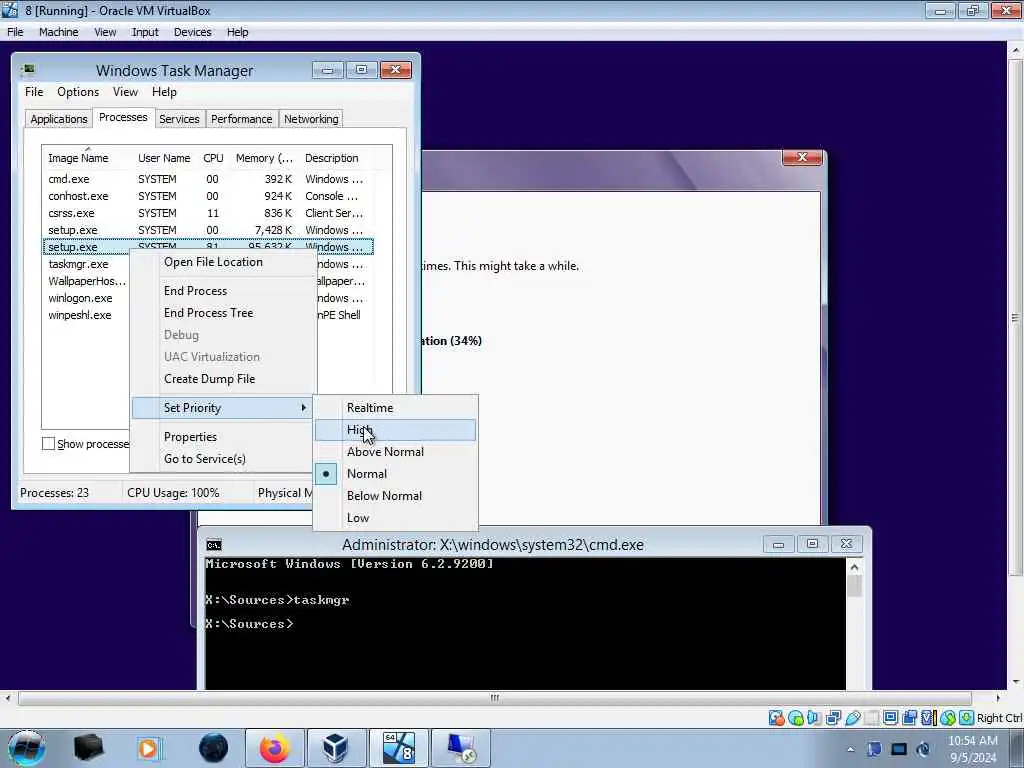Open the Networking tab
Image resolution: width=1024 pixels, height=768 pixels.
pos(311,119)
